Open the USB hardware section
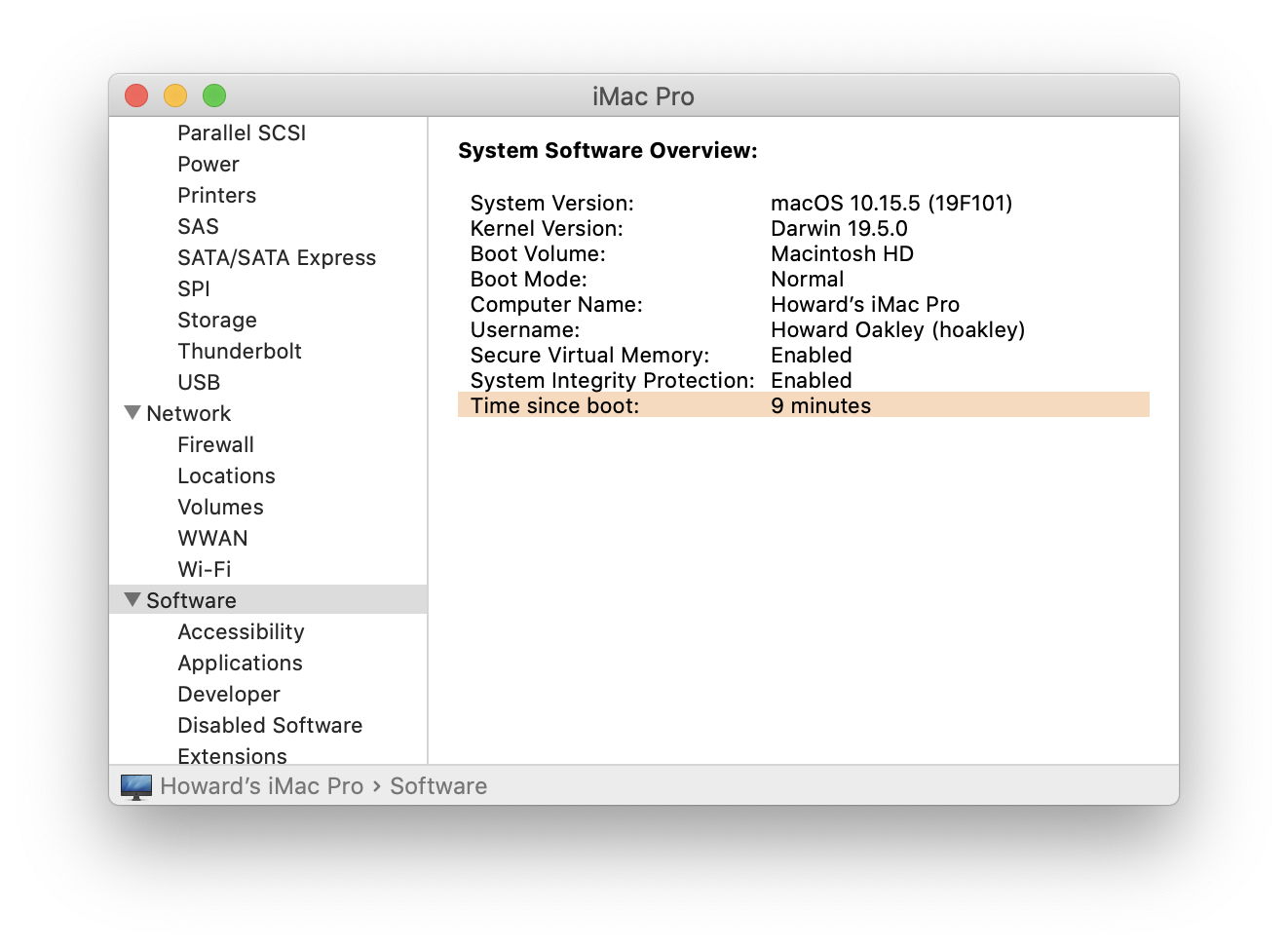The image size is (1288, 949). [199, 382]
